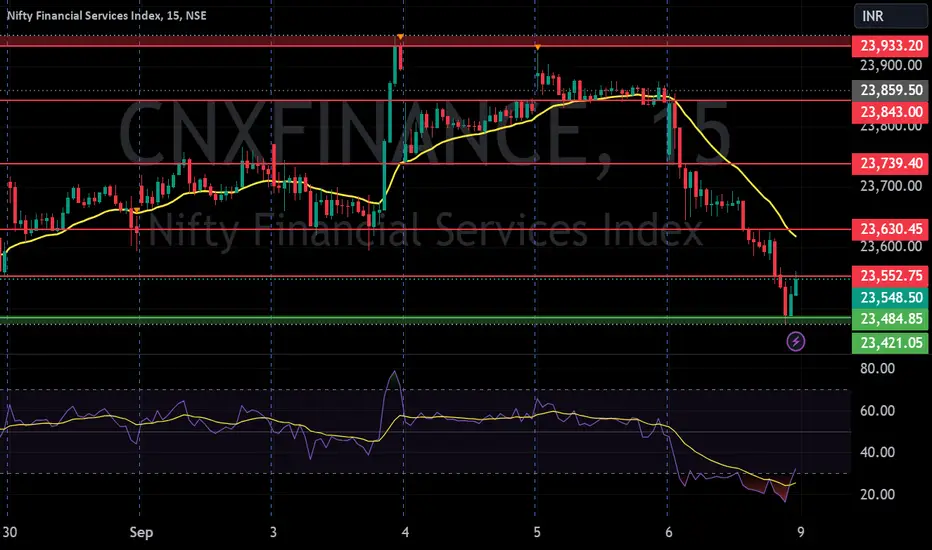Click the 4 date label on time axis
The image size is (932, 550).
[405, 532]
